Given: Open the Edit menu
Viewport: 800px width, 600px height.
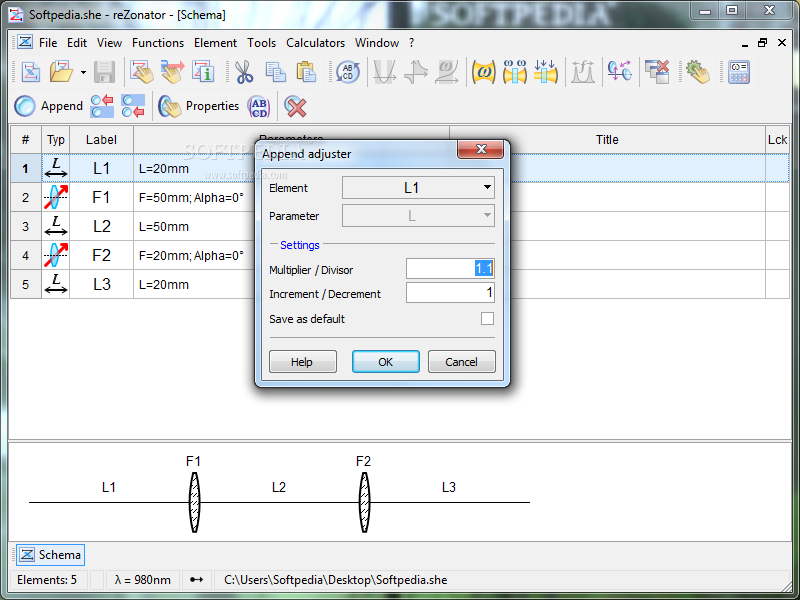Looking at the screenshot, I should tap(77, 43).
